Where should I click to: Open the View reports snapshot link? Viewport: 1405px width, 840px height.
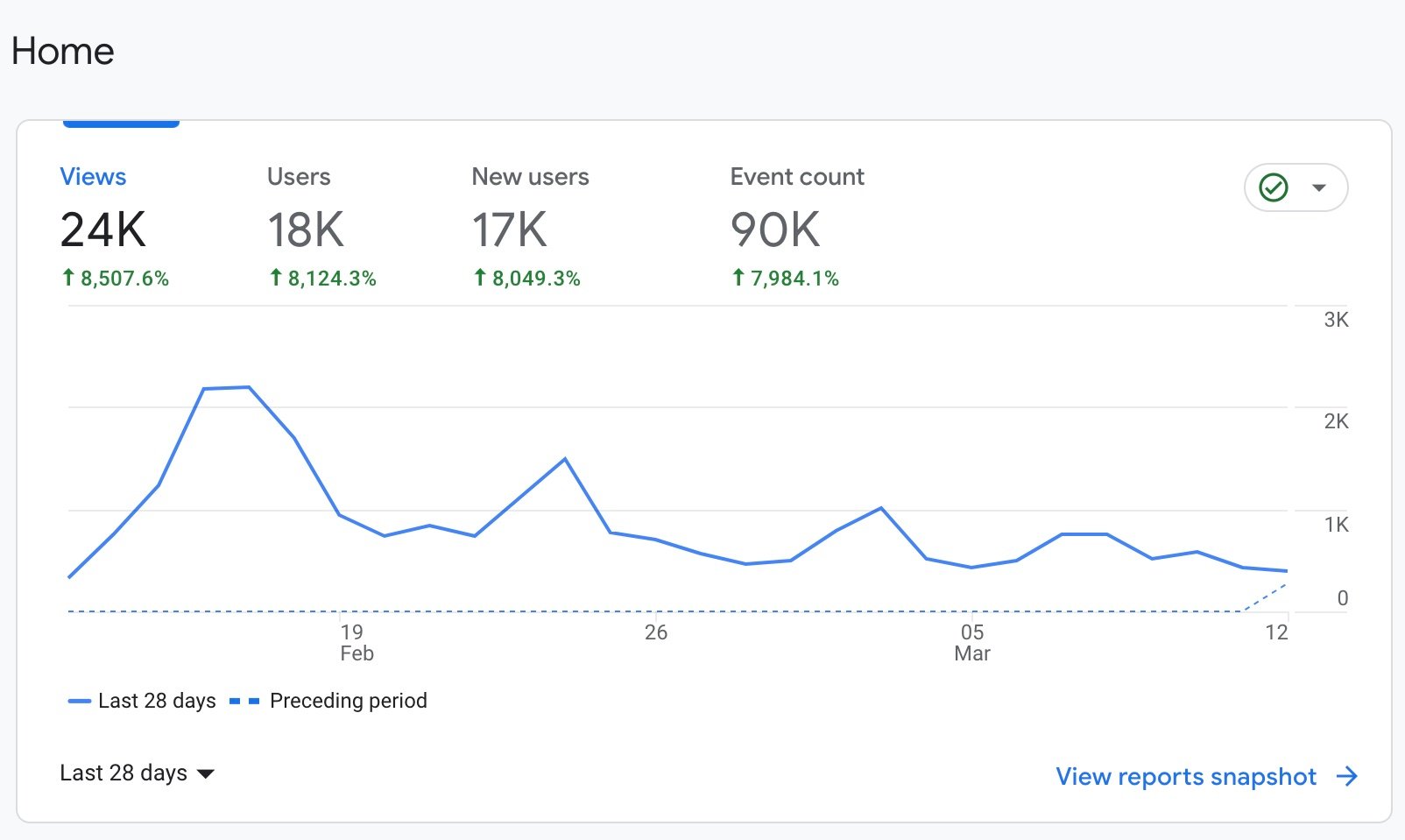pos(1186,777)
